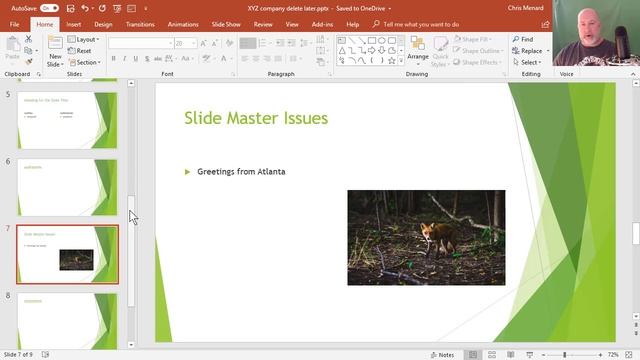The height and width of the screenshot is (360, 640).
Task: Click the zoom slider handle
Action: [564, 355]
